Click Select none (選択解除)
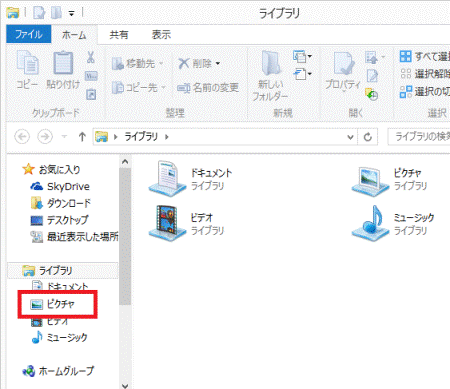Image resolution: width=450 pixels, height=389 pixels. 425,74
